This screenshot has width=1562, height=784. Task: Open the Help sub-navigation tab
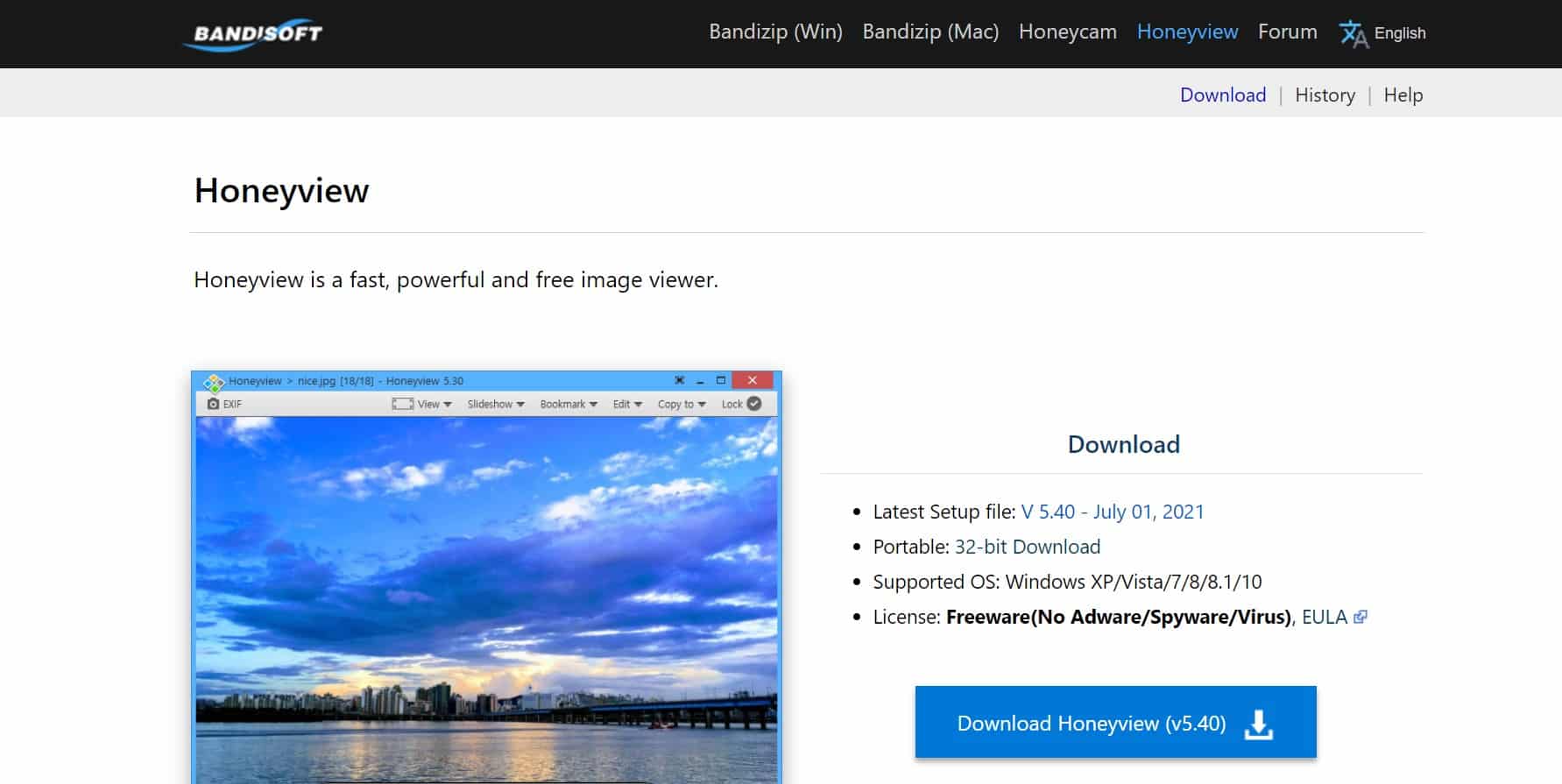[1403, 95]
